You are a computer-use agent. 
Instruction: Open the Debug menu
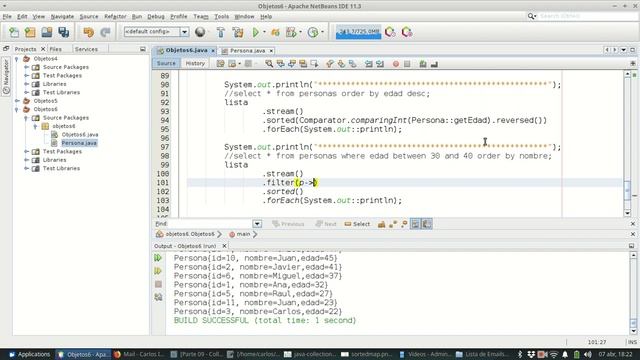click(156, 16)
